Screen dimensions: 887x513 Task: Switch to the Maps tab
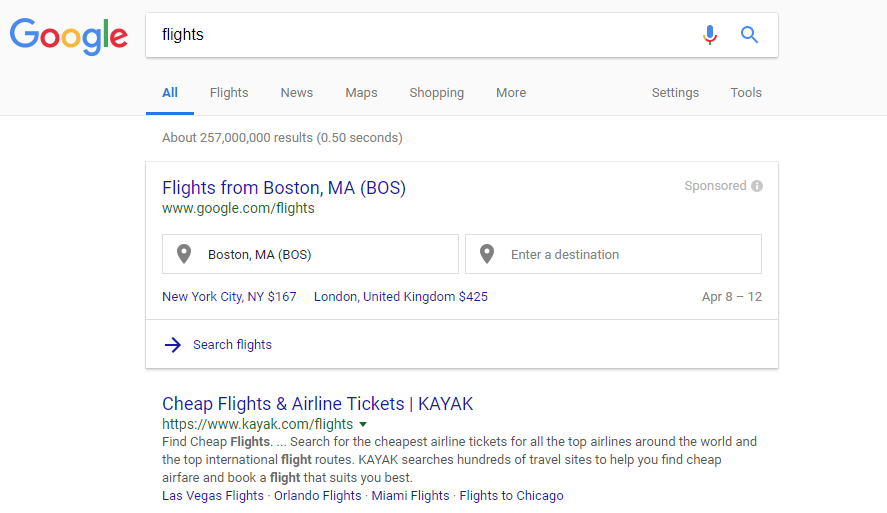(361, 93)
